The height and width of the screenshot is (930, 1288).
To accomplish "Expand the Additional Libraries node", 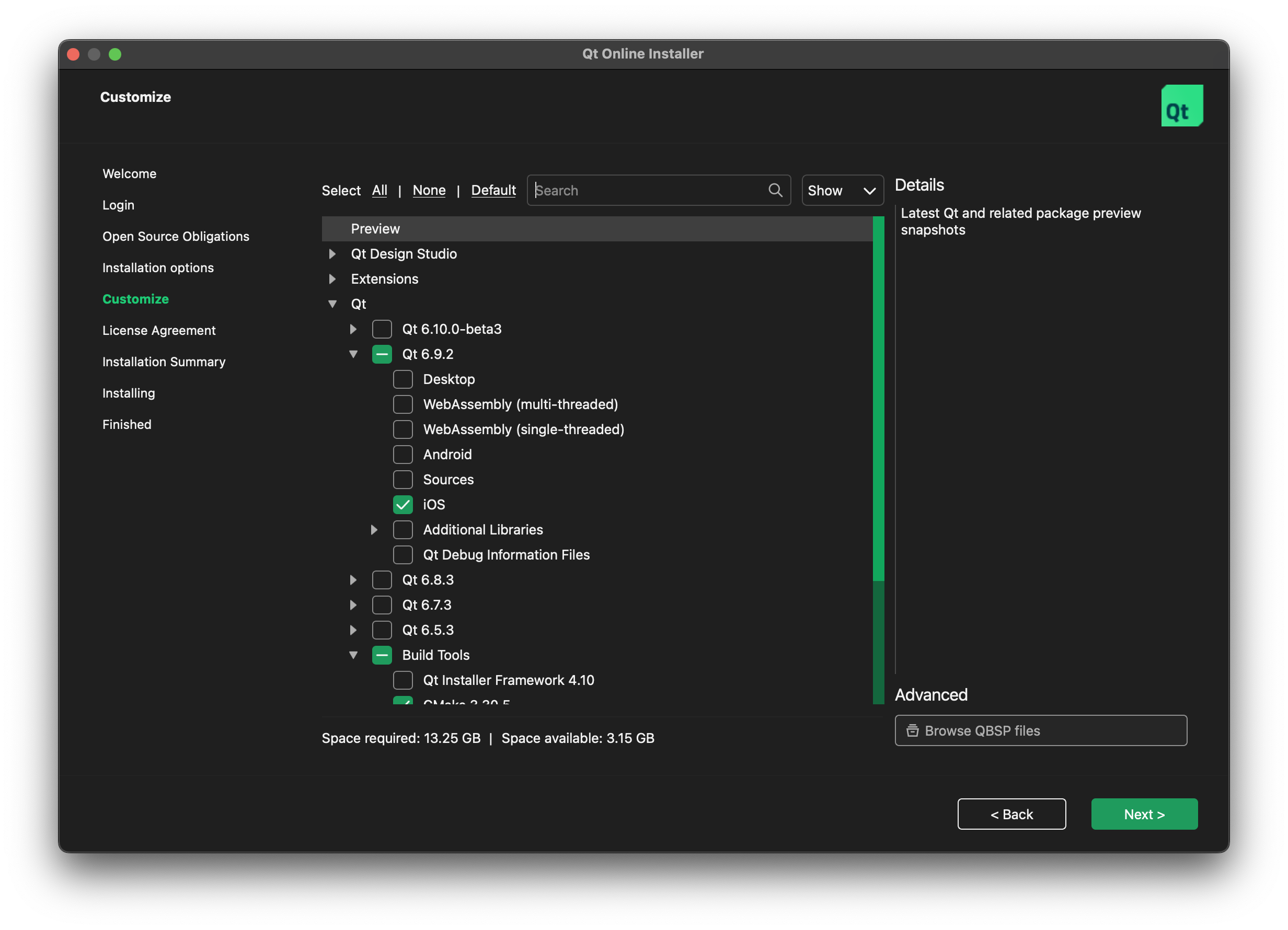I will click(x=374, y=530).
